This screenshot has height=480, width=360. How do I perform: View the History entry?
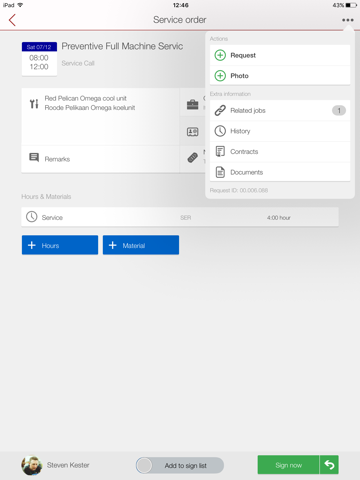point(280,131)
